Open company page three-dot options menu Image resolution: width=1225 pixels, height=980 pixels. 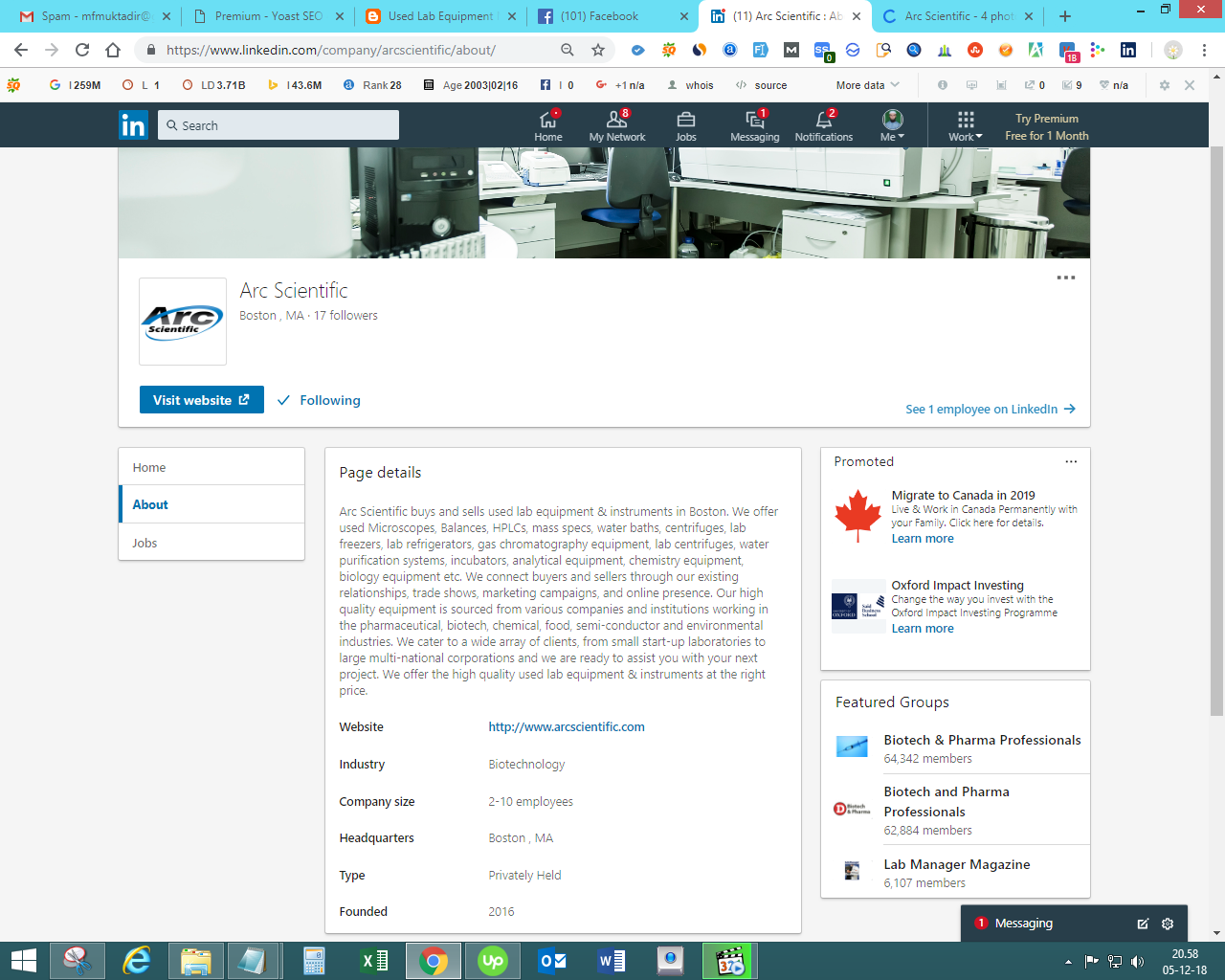1065,278
